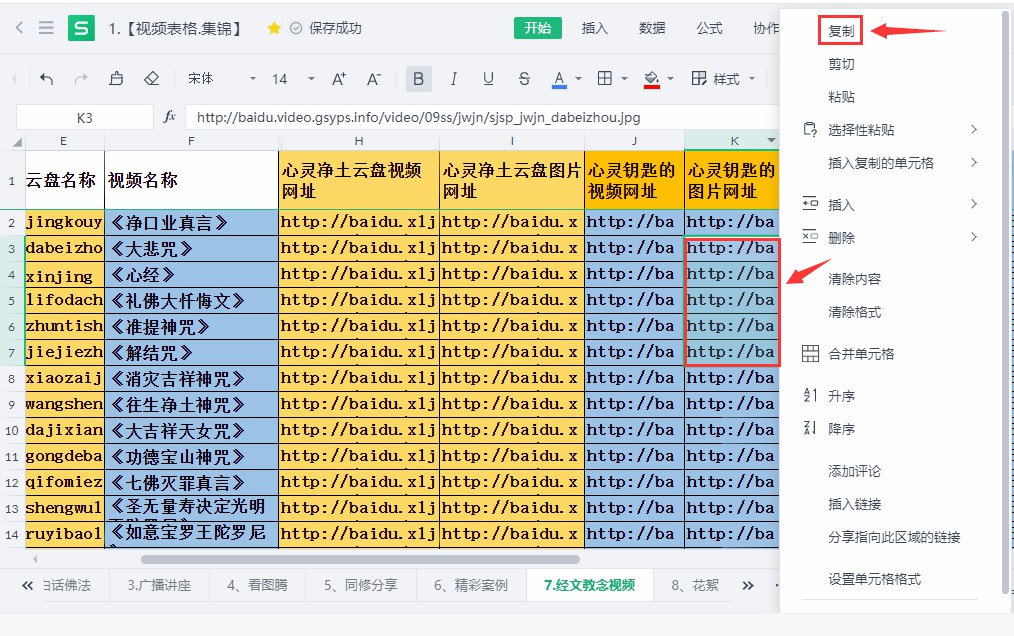The image size is (1014, 636).
Task: Open the 7.经文教念视频 sheet tab
Action: pyautogui.click(x=589, y=586)
